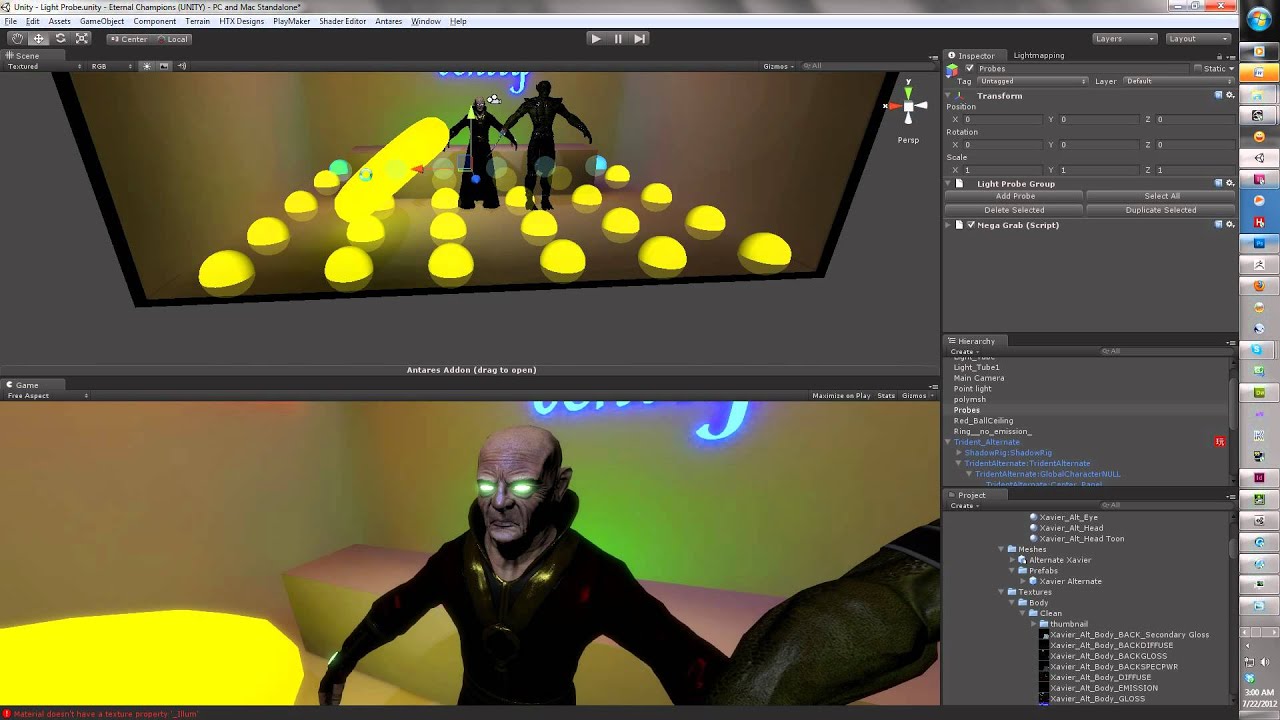The image size is (1280, 720).
Task: Open Light Probe Group help icon
Action: (x=1218, y=184)
